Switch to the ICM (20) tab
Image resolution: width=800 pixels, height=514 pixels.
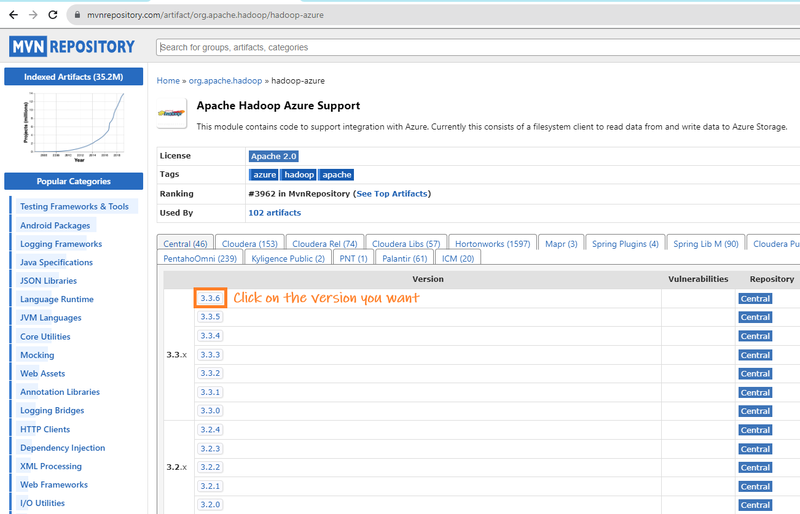[458, 258]
